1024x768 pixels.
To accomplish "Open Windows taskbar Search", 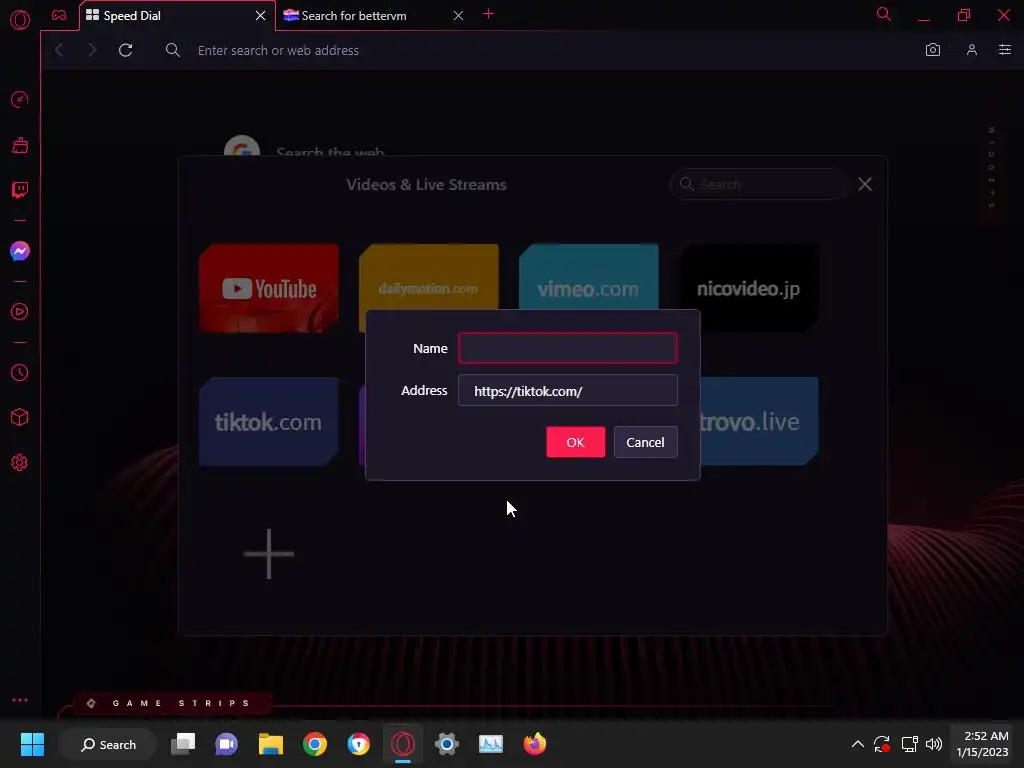I will coord(108,744).
